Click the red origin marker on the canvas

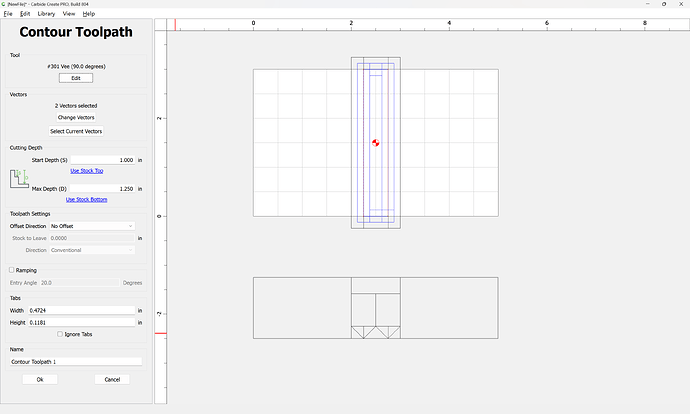(376, 143)
